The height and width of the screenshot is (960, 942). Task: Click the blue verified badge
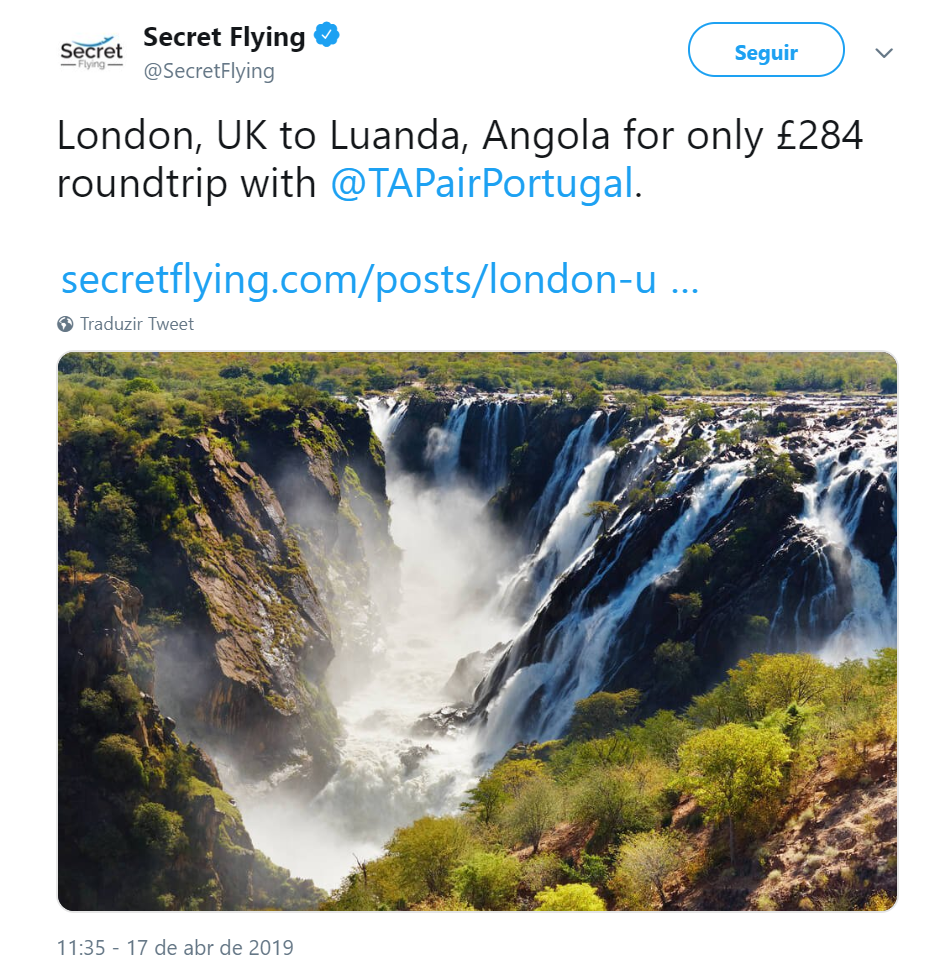point(327,37)
